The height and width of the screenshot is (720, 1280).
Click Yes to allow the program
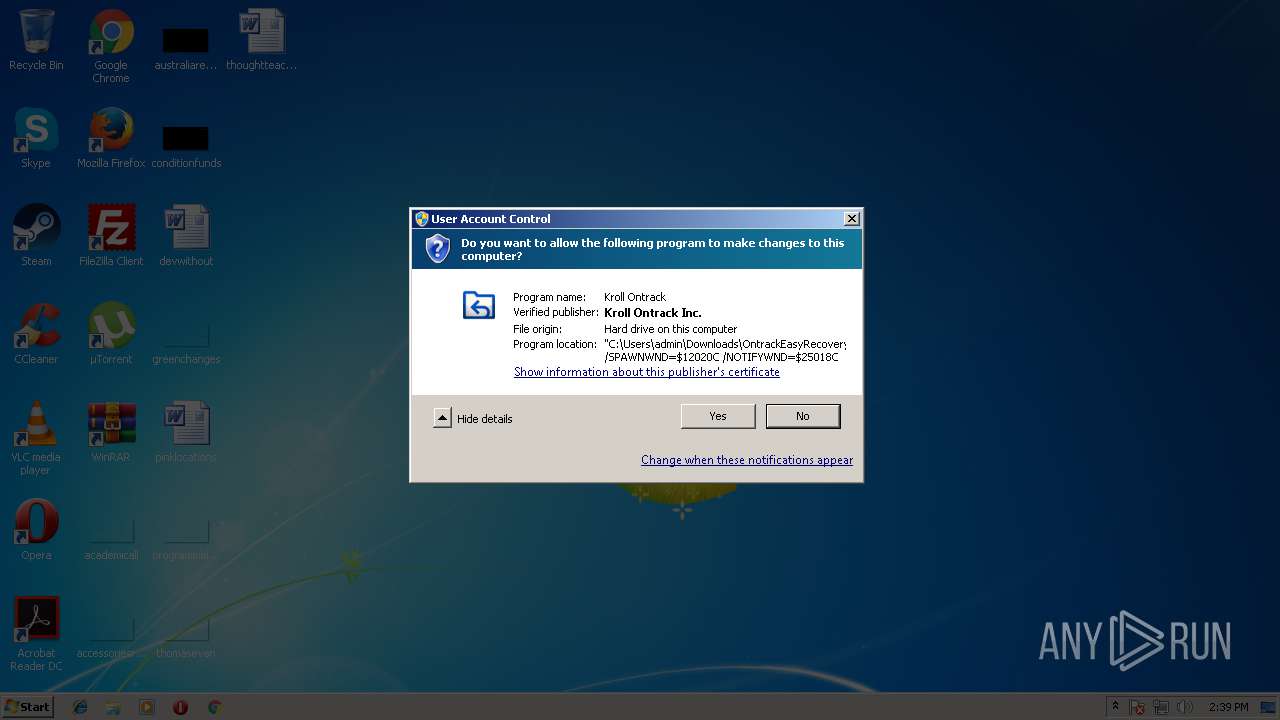[x=718, y=416]
